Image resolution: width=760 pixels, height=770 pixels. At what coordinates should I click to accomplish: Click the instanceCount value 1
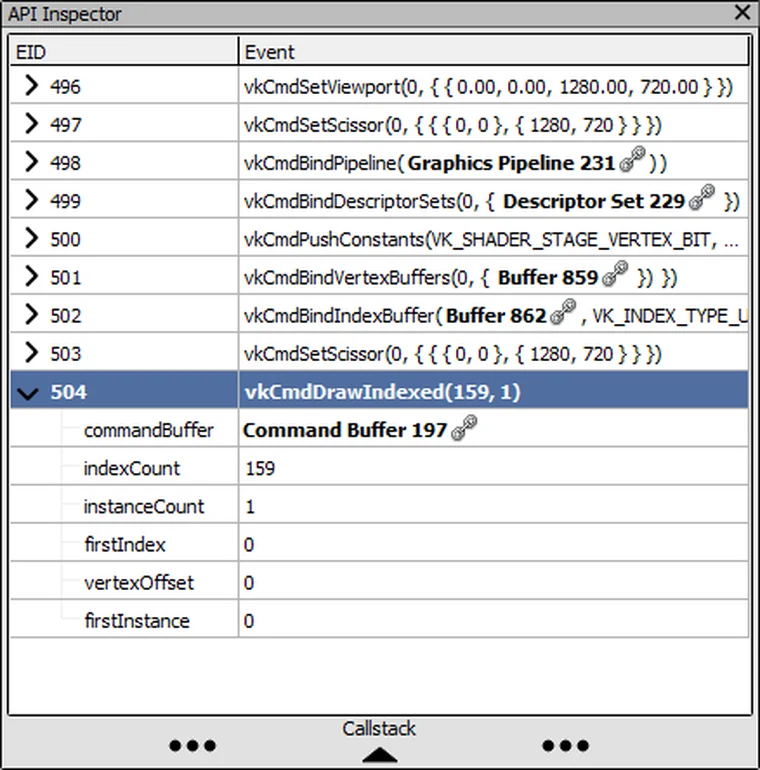pos(250,506)
